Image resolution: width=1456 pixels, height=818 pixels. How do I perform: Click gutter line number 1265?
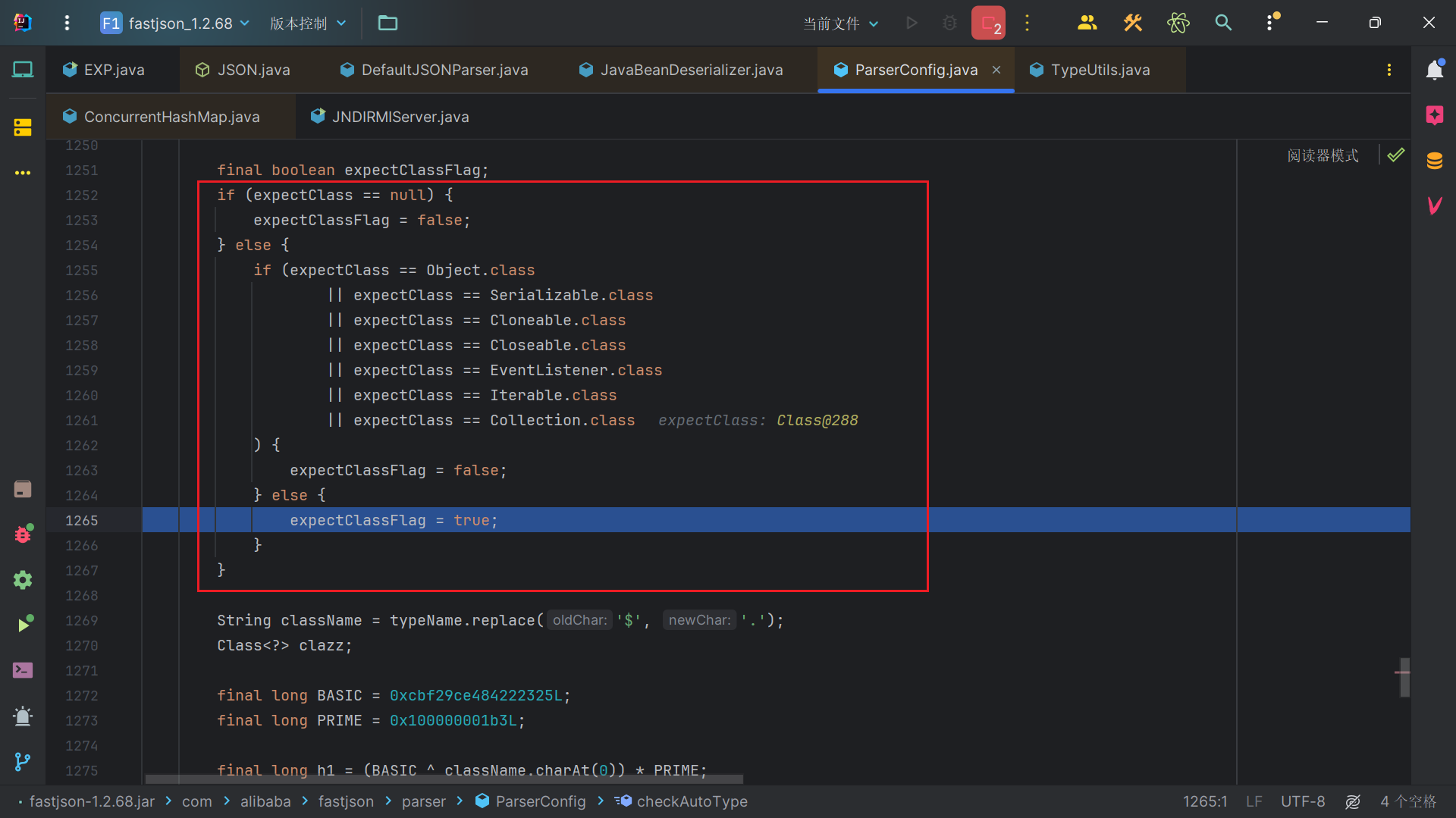(82, 520)
